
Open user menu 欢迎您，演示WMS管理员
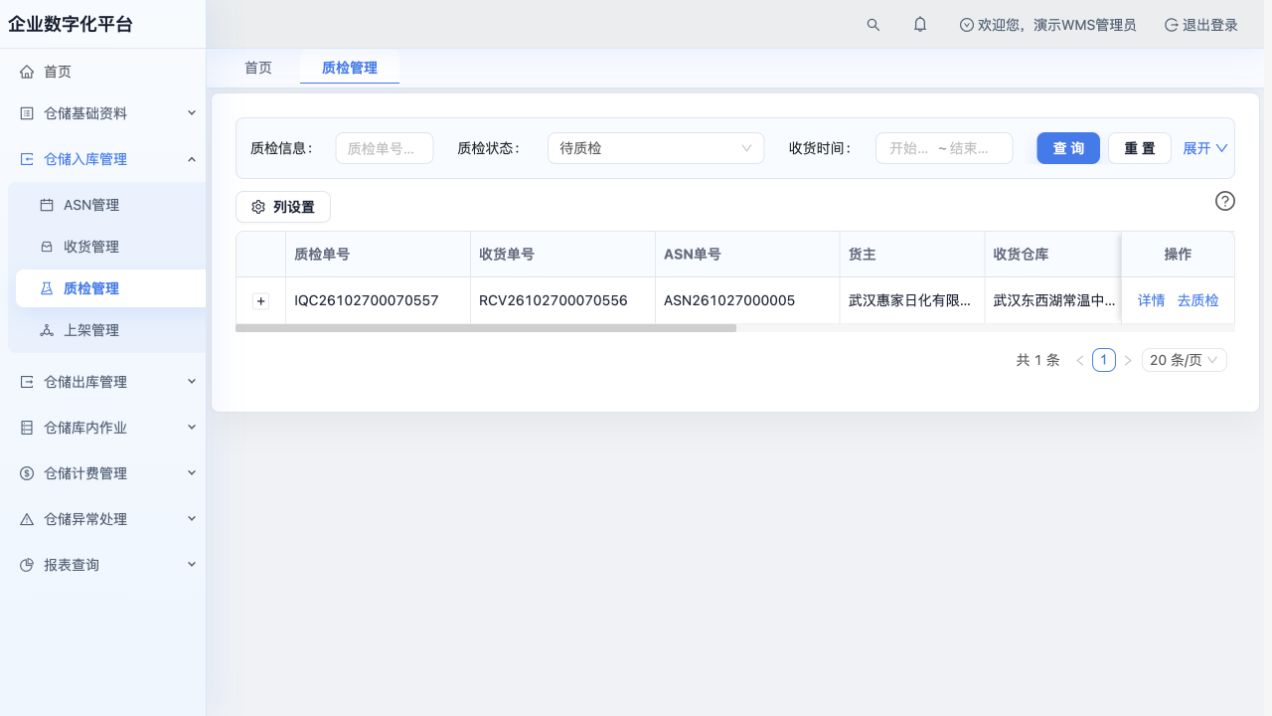(x=1048, y=25)
